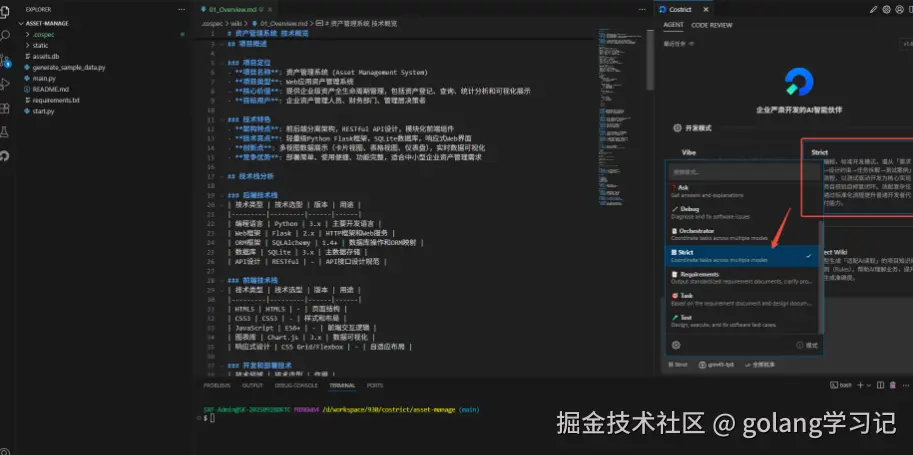Close the Costrict tab
The width and height of the screenshot is (913, 455).
pos(706,9)
